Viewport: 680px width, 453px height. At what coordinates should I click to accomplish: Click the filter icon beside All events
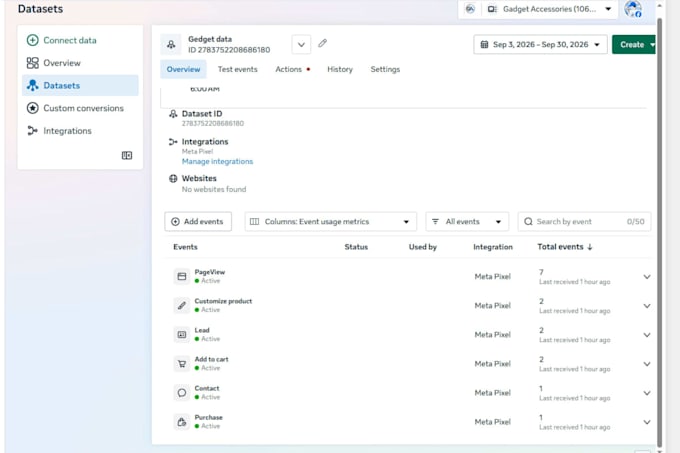[x=435, y=222]
